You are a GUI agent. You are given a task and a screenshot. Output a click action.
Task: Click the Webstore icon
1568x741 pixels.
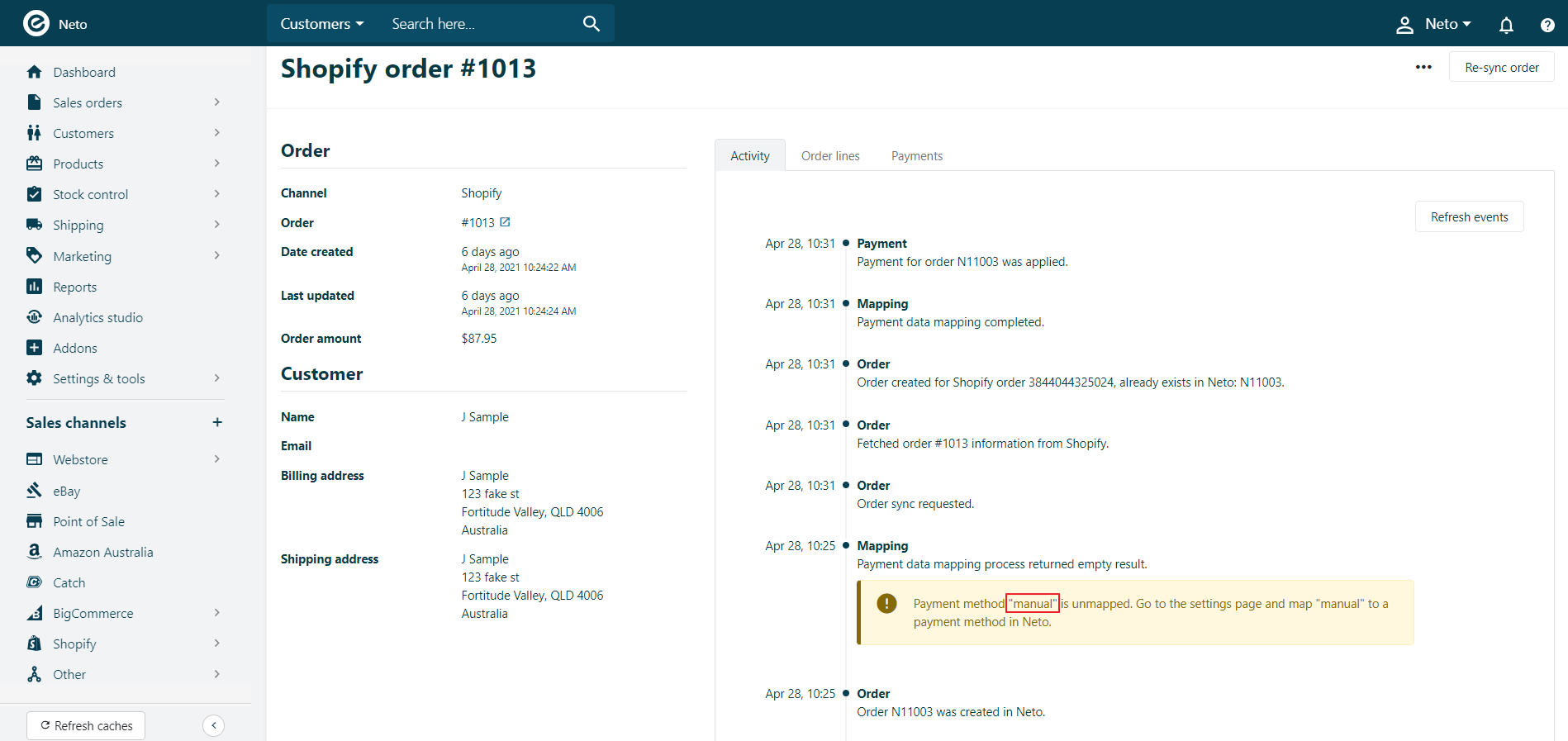pos(34,459)
